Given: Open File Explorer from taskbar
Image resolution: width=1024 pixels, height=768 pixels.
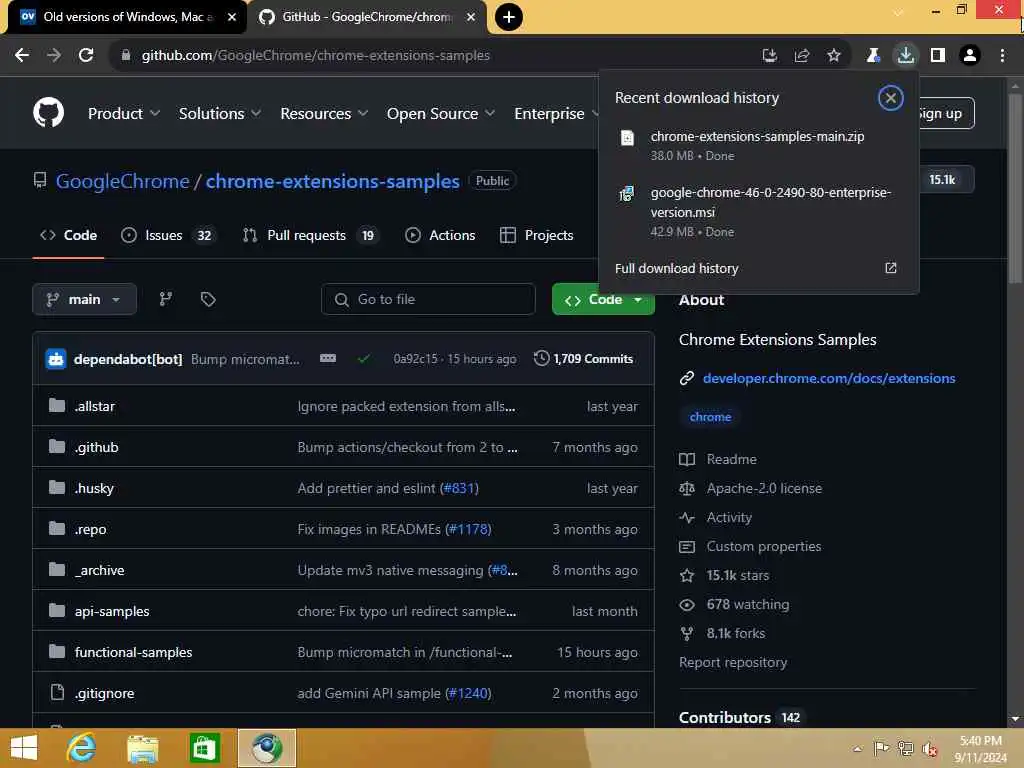Looking at the screenshot, I should [x=142, y=748].
